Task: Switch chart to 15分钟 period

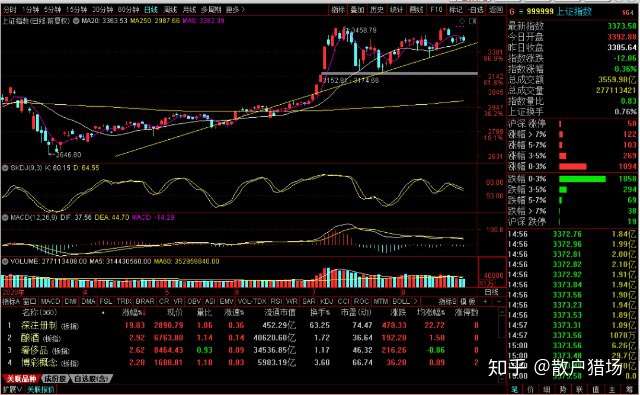Action: 77,9
